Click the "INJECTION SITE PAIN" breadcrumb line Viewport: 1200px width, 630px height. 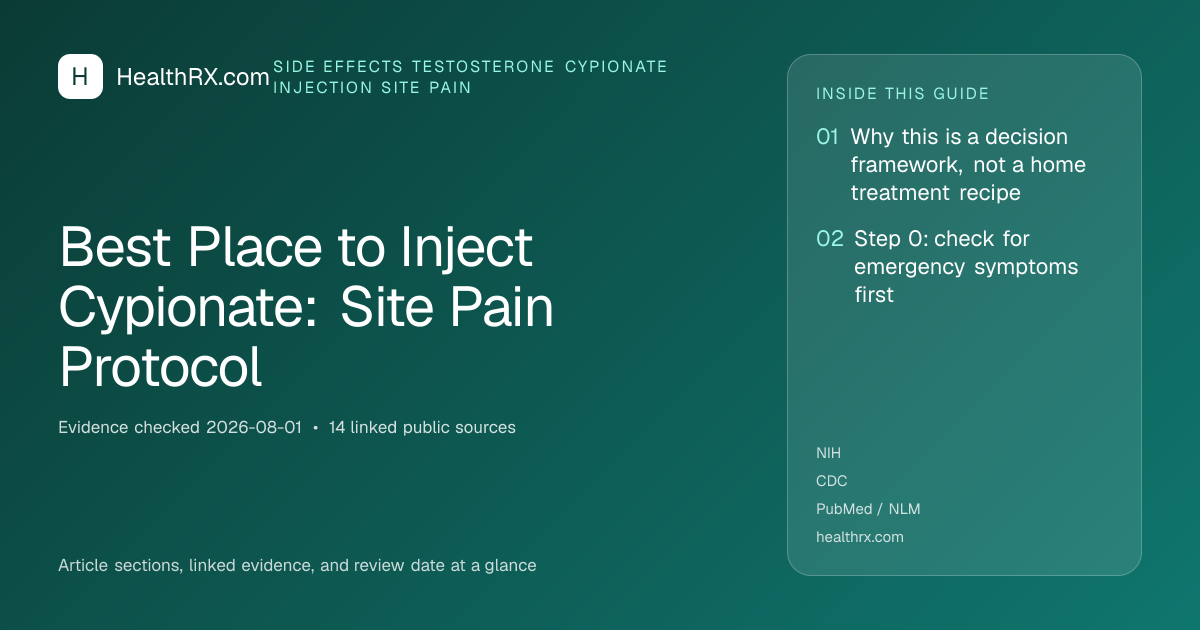pos(372,88)
